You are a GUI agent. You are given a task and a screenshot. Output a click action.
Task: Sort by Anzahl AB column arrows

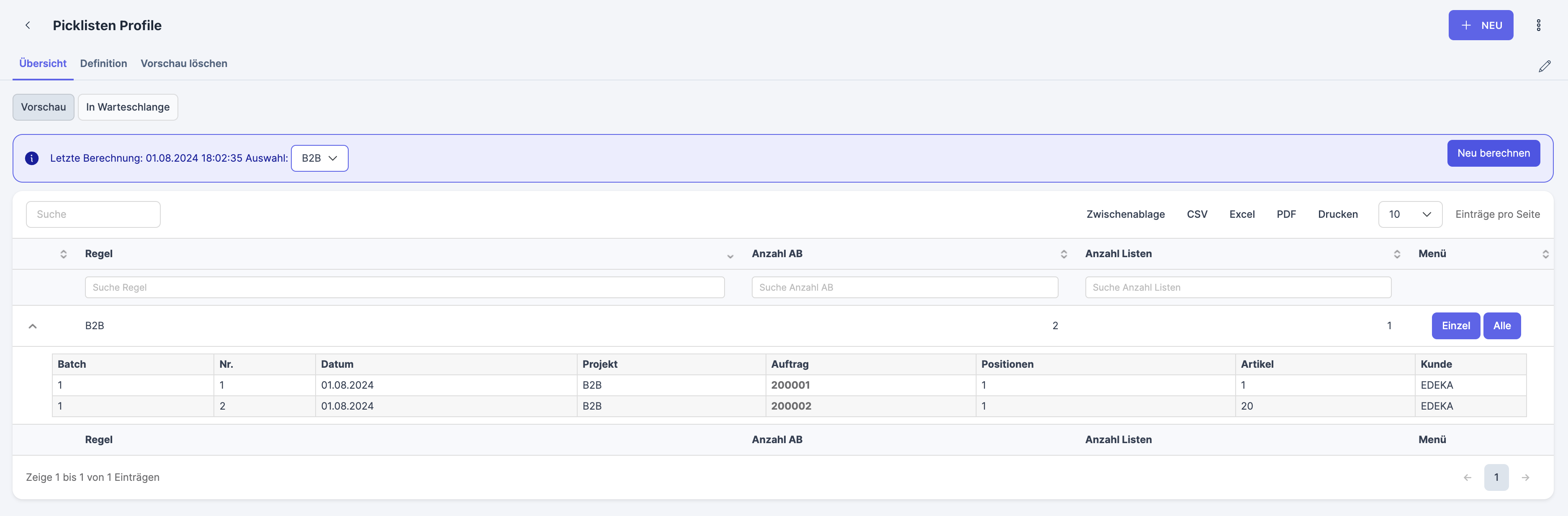point(1063,254)
